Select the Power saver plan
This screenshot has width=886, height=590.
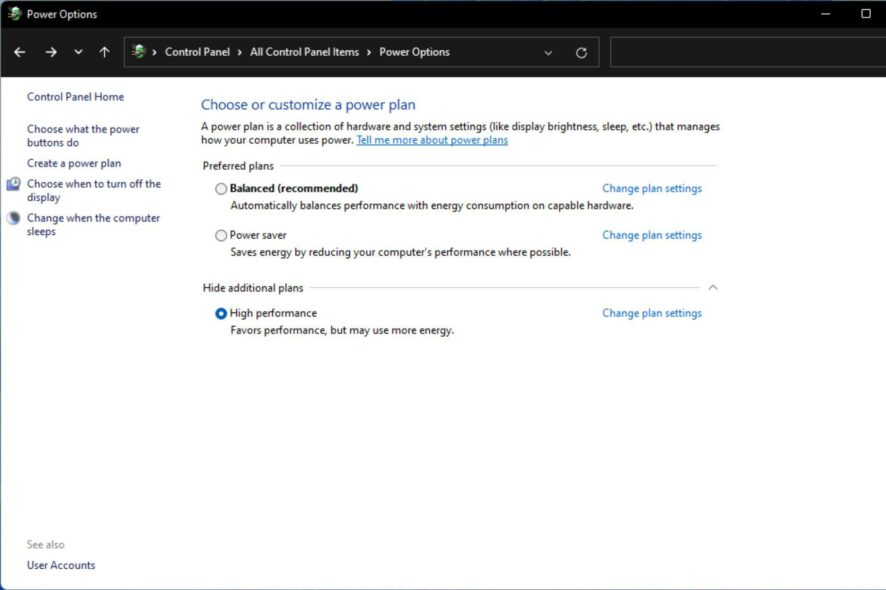[x=220, y=235]
